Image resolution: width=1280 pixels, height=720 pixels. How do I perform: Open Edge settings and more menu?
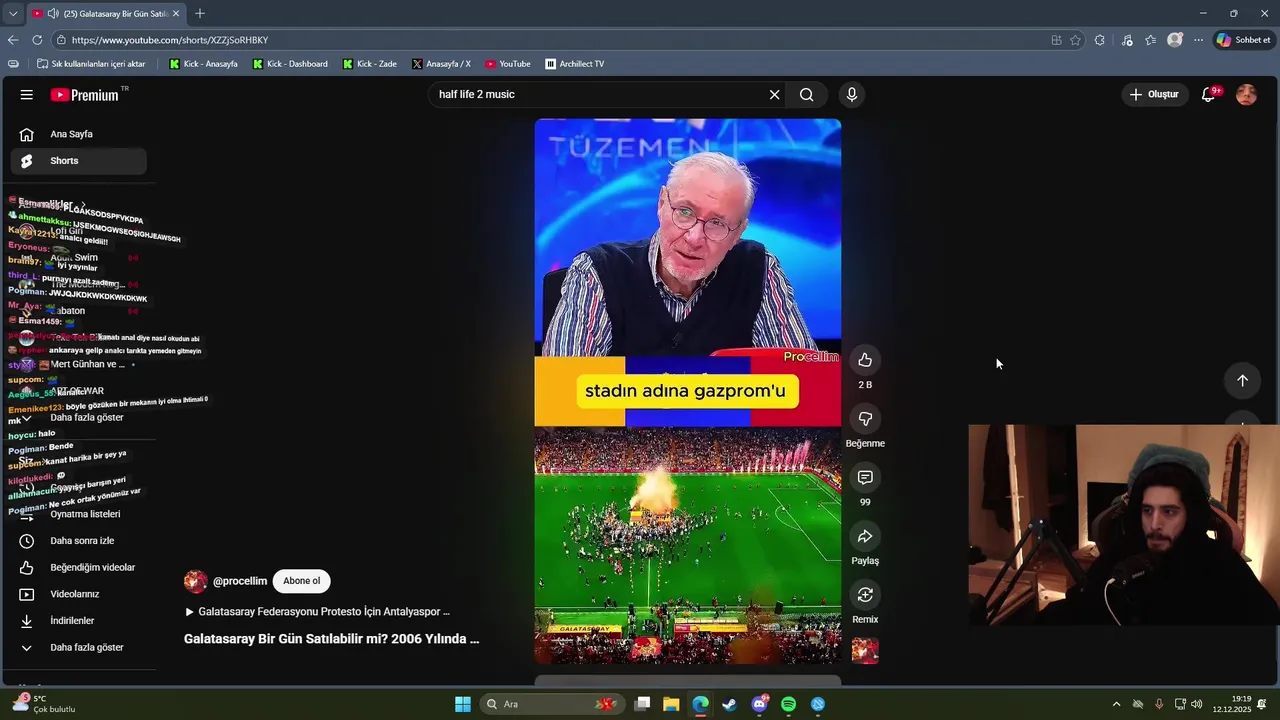click(x=1198, y=40)
